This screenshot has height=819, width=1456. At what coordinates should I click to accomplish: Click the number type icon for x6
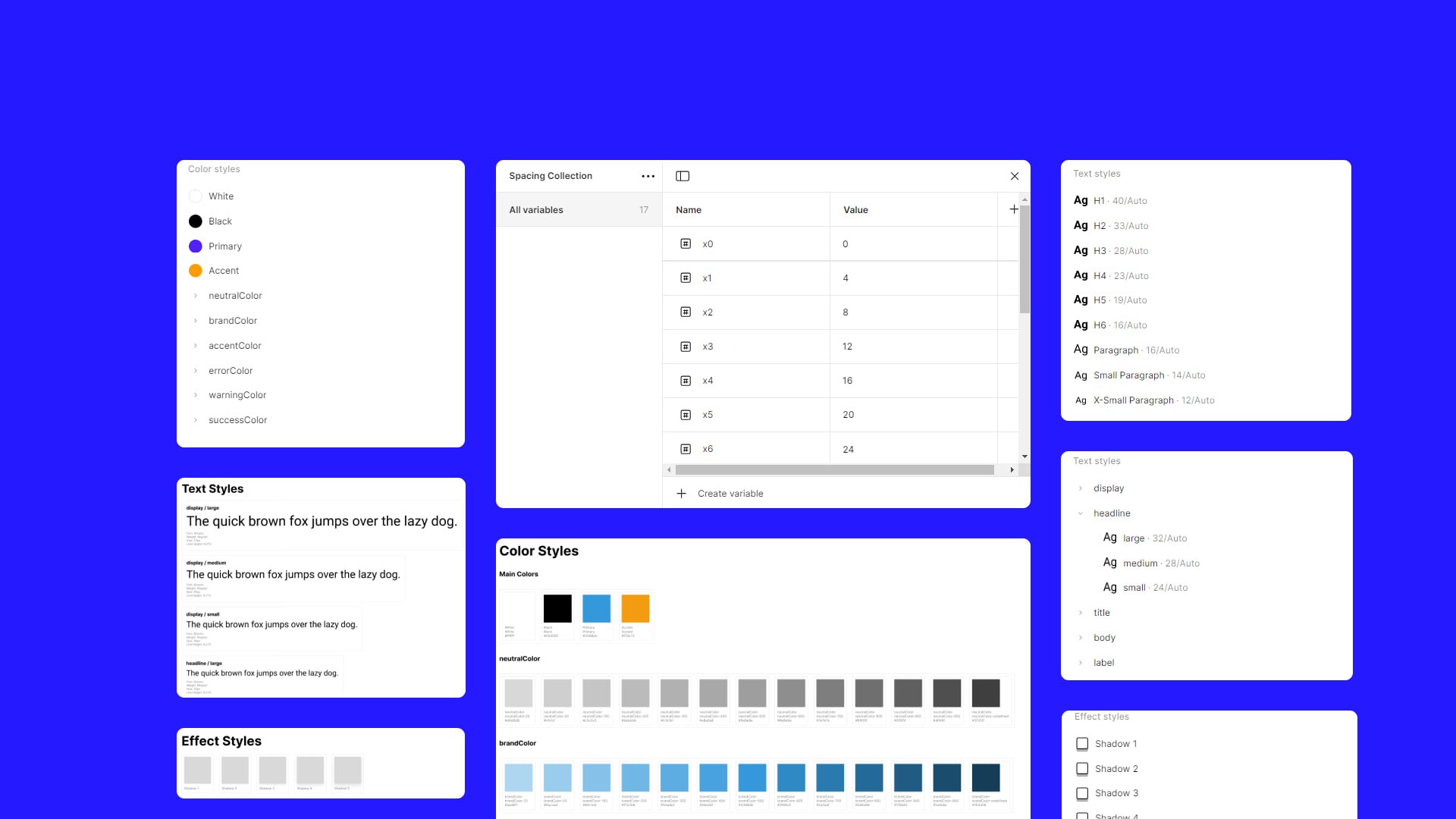686,449
